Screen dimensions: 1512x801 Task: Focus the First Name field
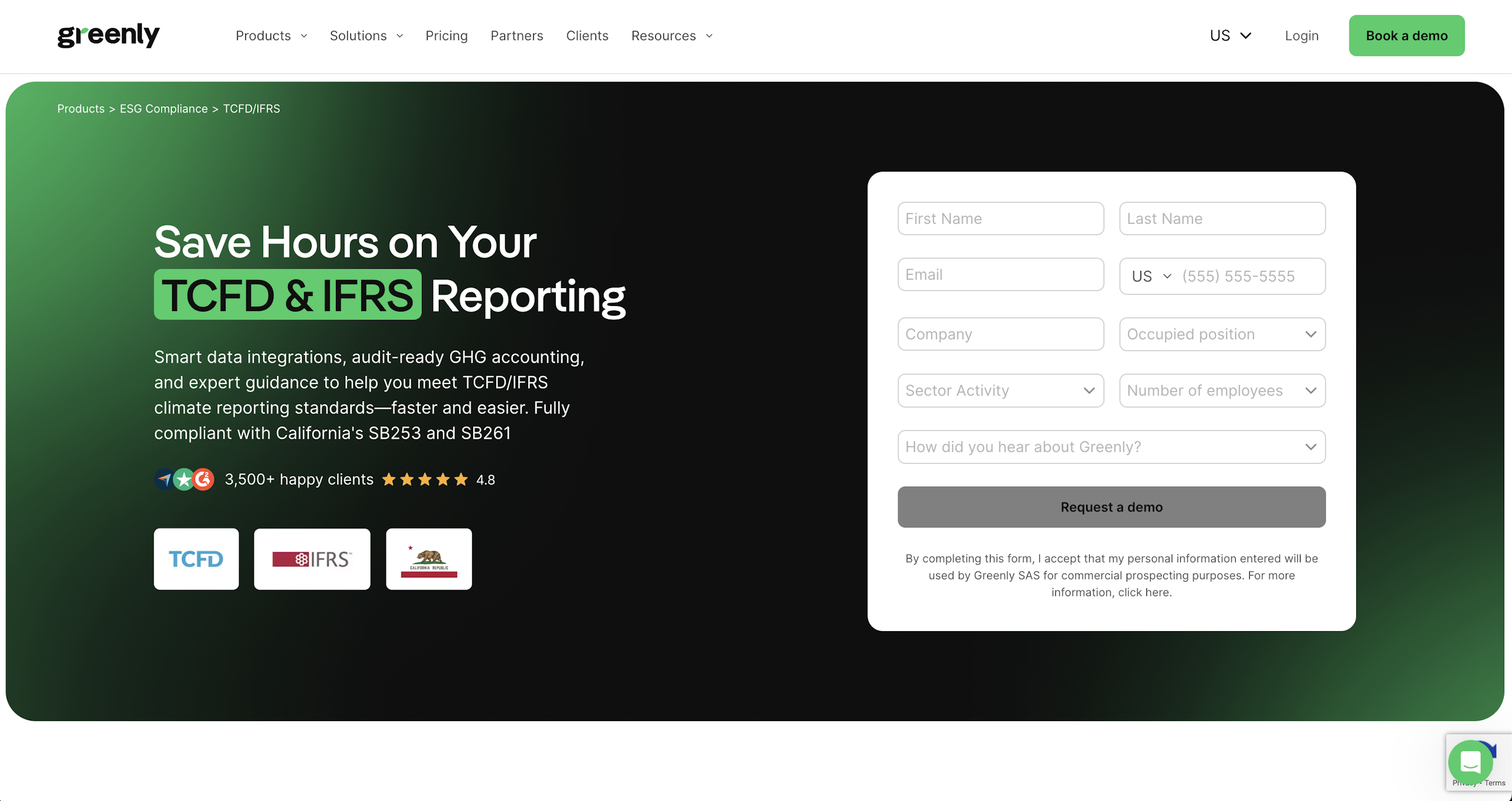click(1001, 218)
